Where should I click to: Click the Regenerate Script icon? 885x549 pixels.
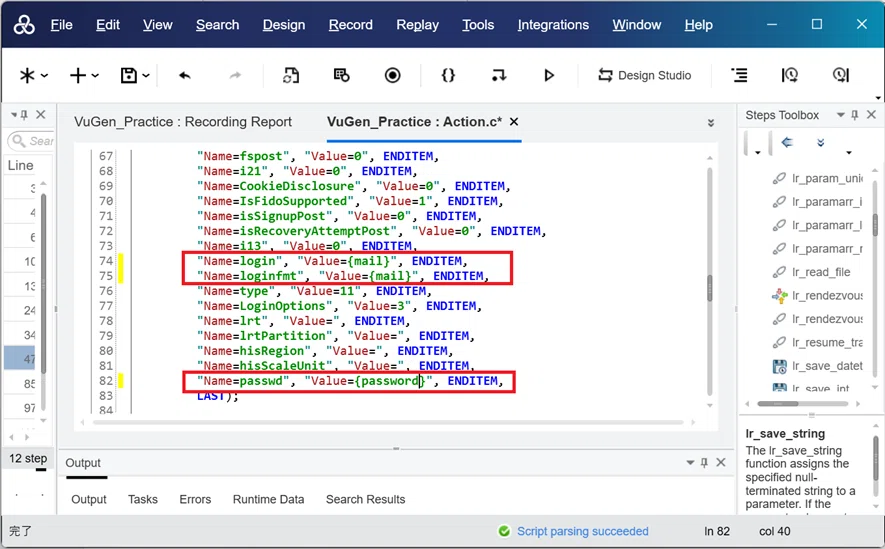coord(291,75)
